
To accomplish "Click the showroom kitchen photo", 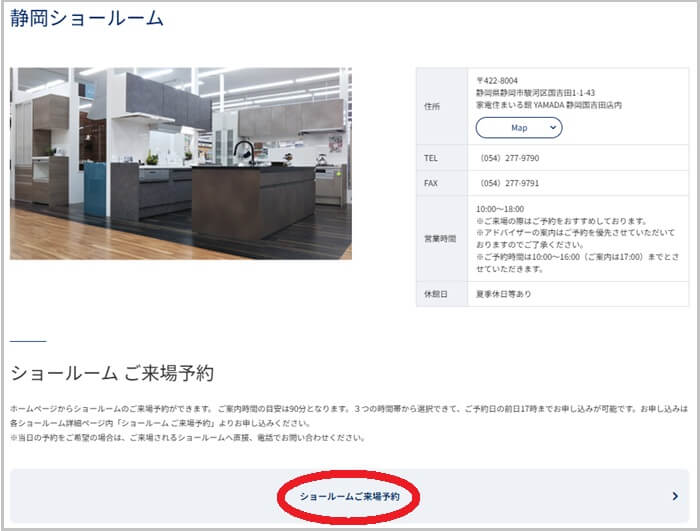I will (x=181, y=163).
